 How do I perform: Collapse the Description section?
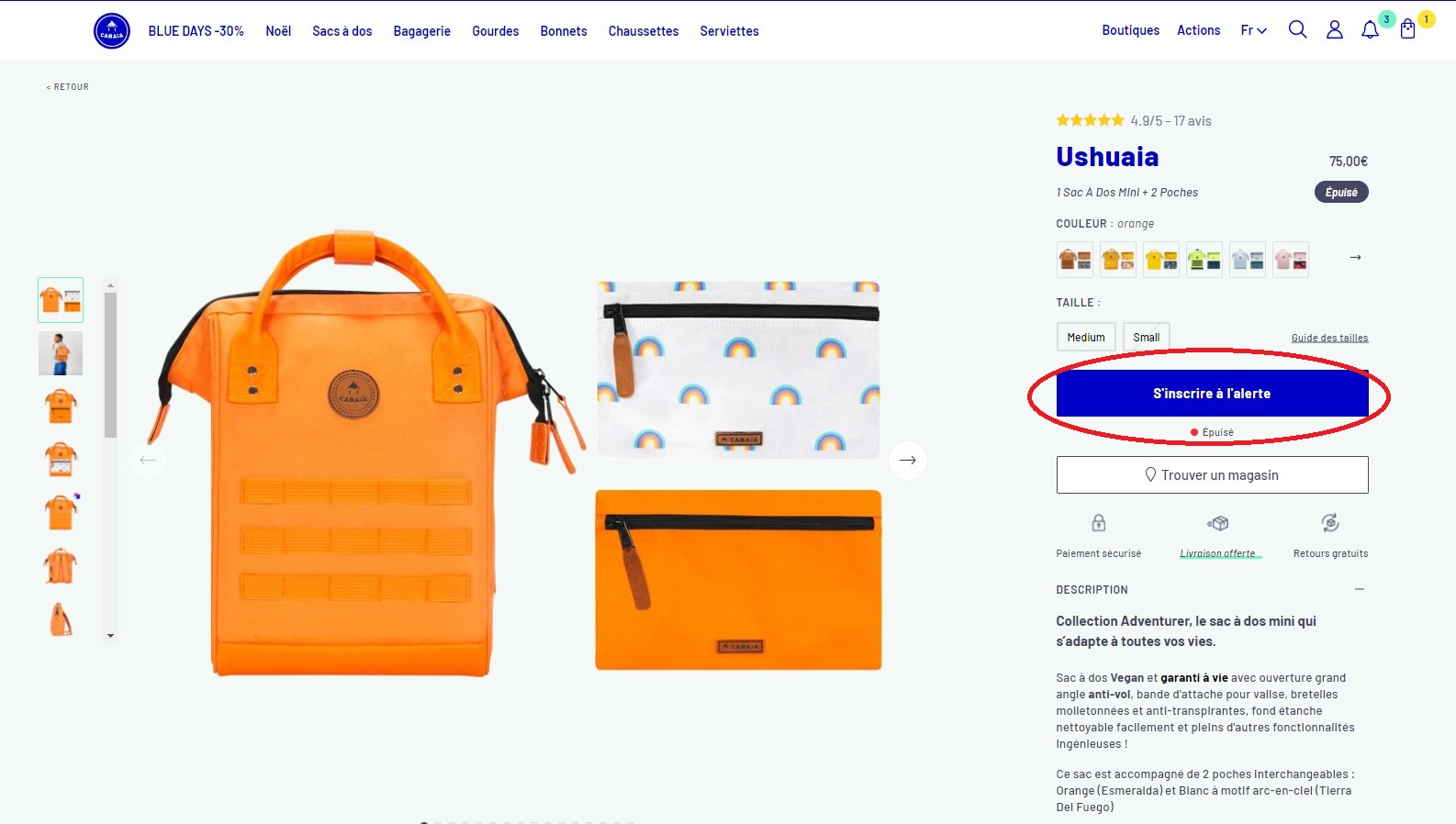[1360, 589]
